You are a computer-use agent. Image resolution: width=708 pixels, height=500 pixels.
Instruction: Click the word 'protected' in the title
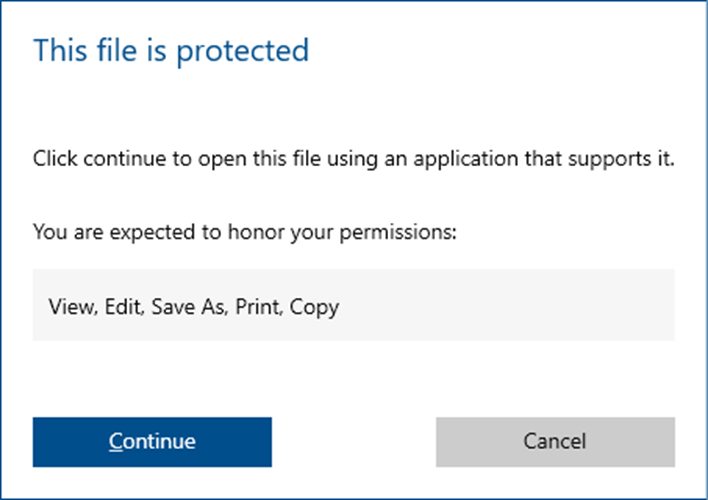pos(242,50)
